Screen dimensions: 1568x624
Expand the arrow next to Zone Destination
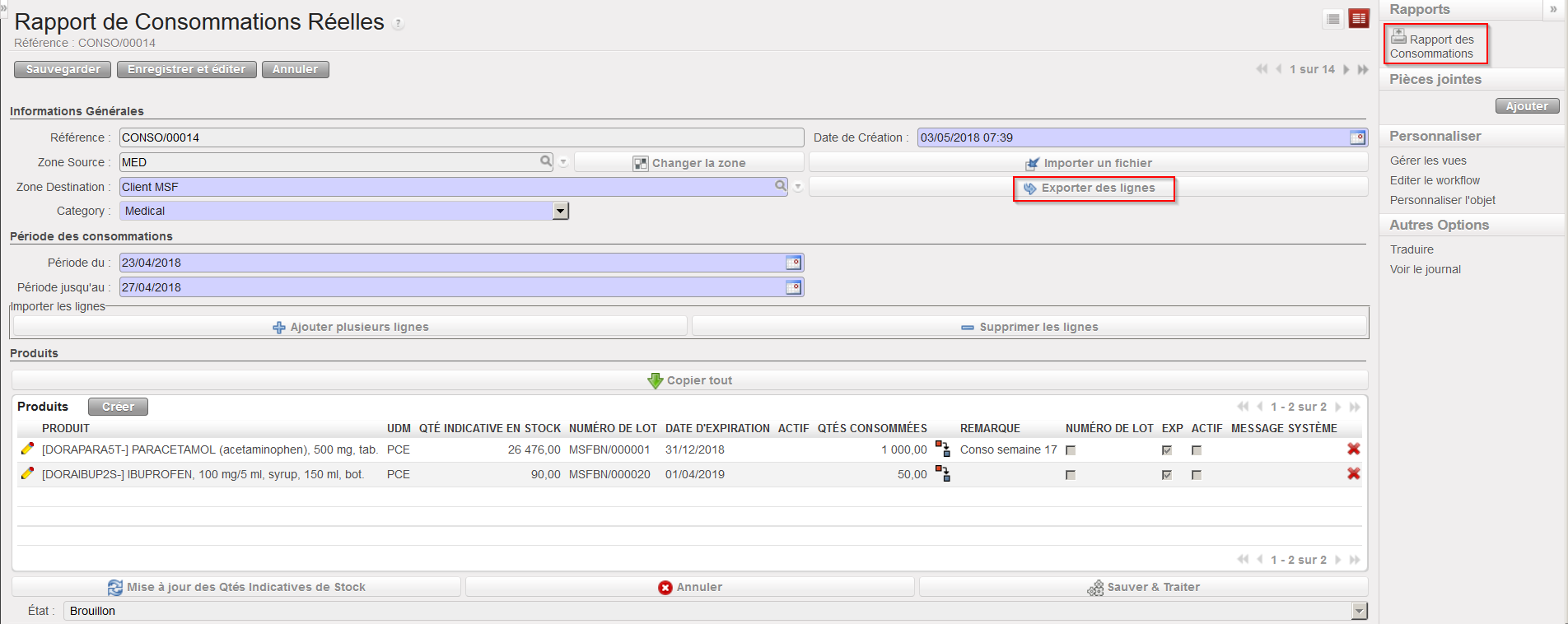798,188
